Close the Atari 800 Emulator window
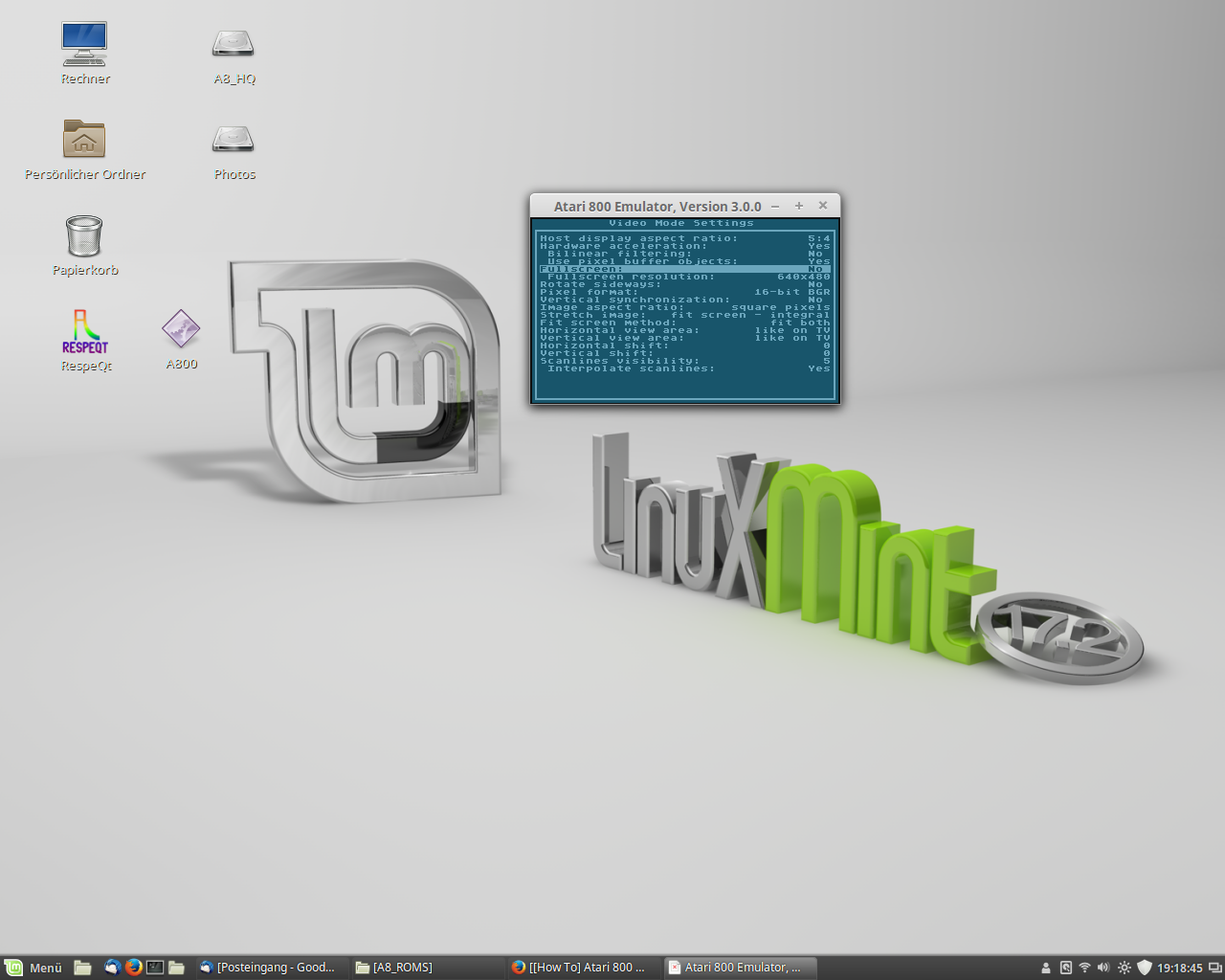 (823, 206)
